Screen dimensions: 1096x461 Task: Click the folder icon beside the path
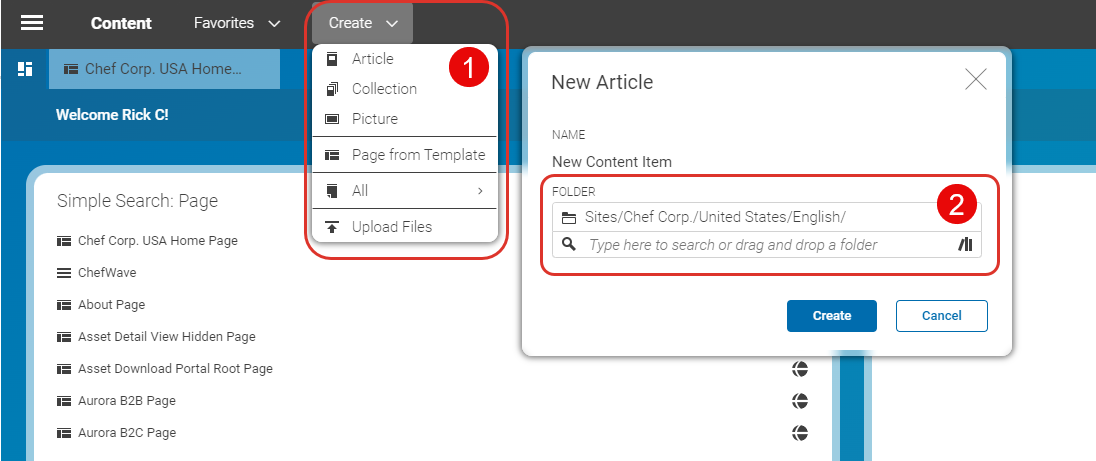(569, 218)
